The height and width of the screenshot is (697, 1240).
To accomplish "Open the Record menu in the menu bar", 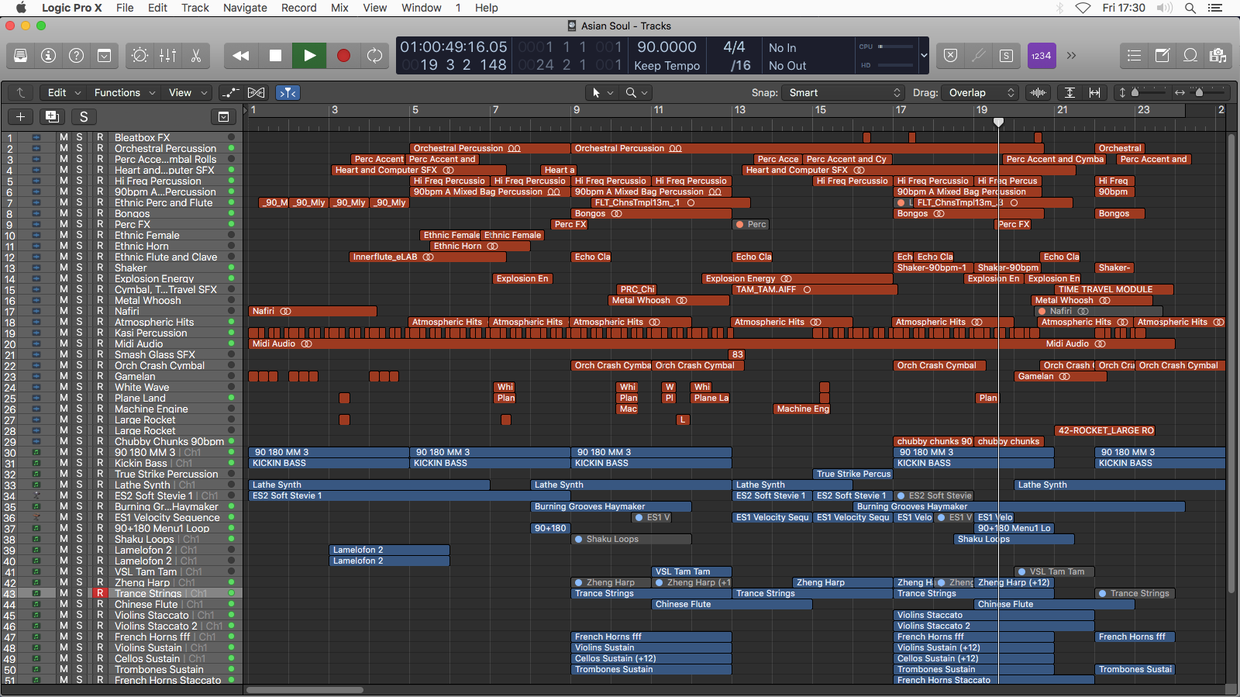I will click(298, 8).
